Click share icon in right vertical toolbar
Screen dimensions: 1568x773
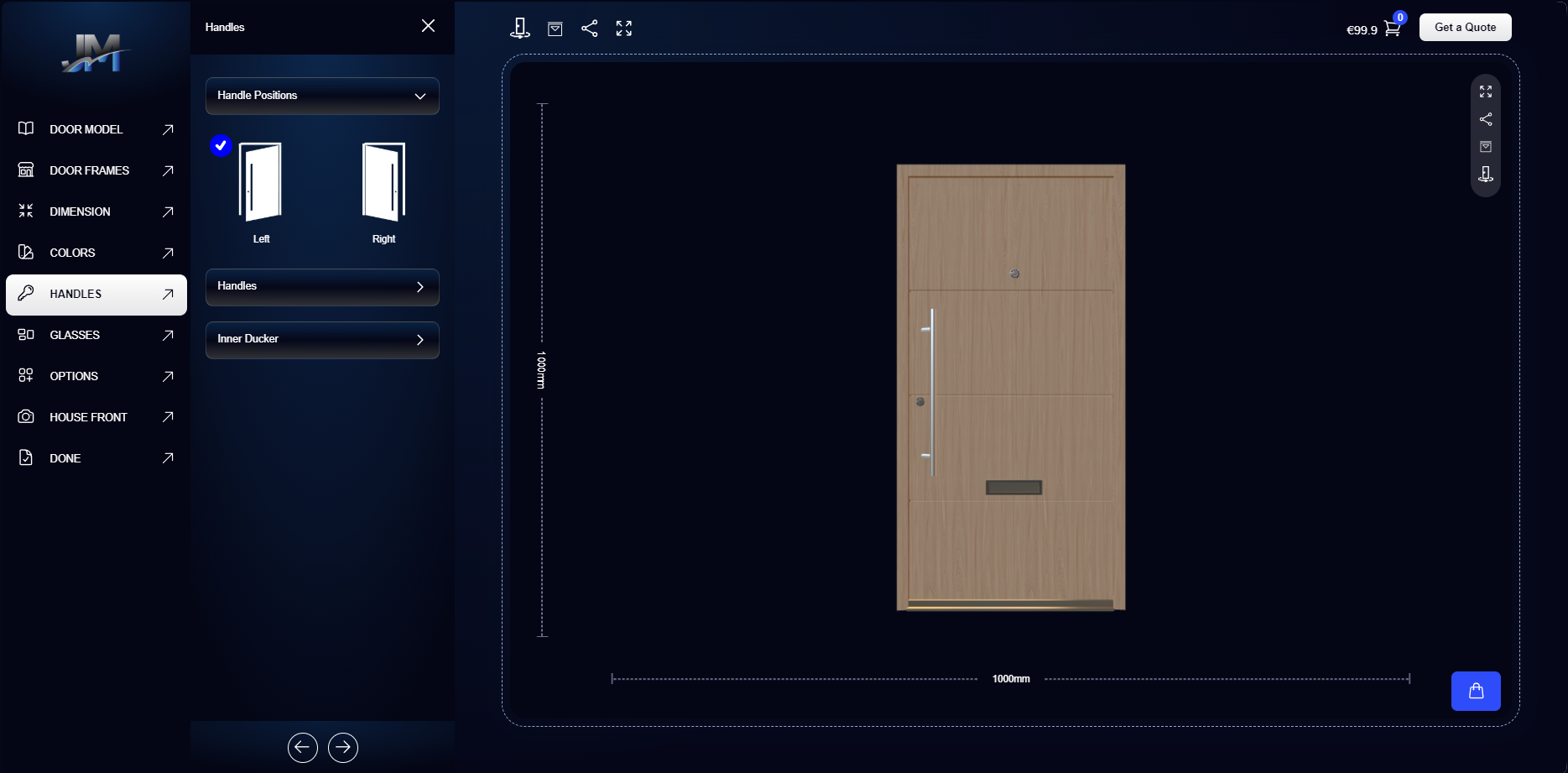click(1486, 119)
